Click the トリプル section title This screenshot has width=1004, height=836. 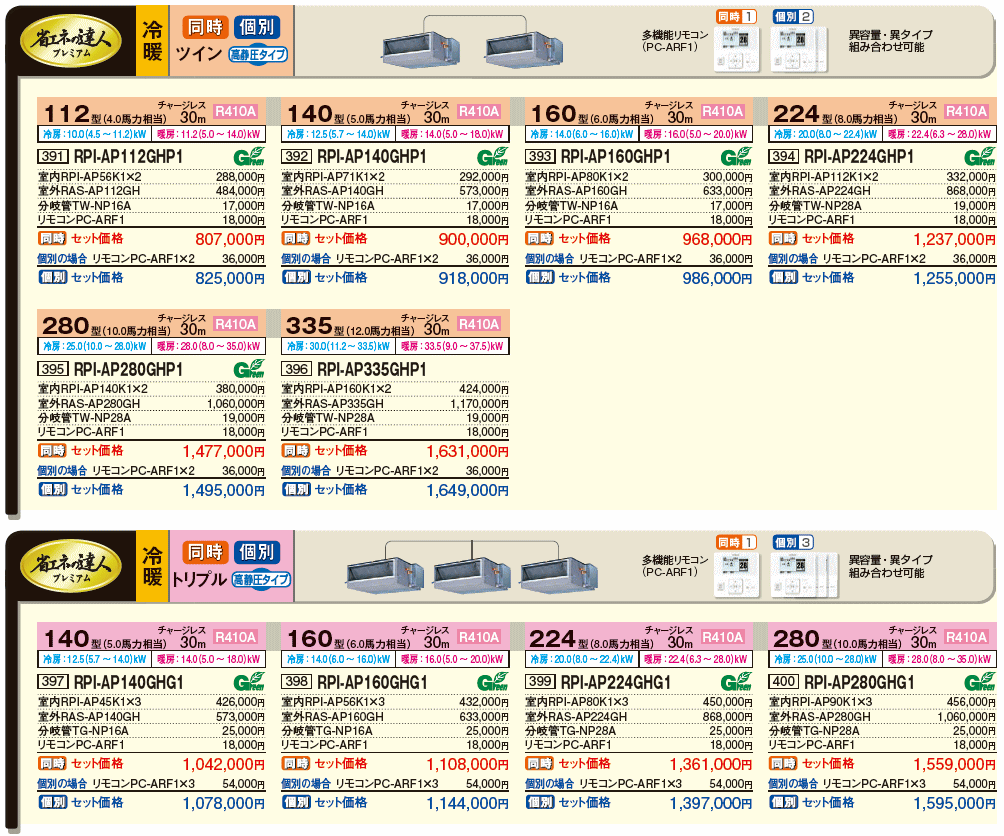tap(199, 580)
